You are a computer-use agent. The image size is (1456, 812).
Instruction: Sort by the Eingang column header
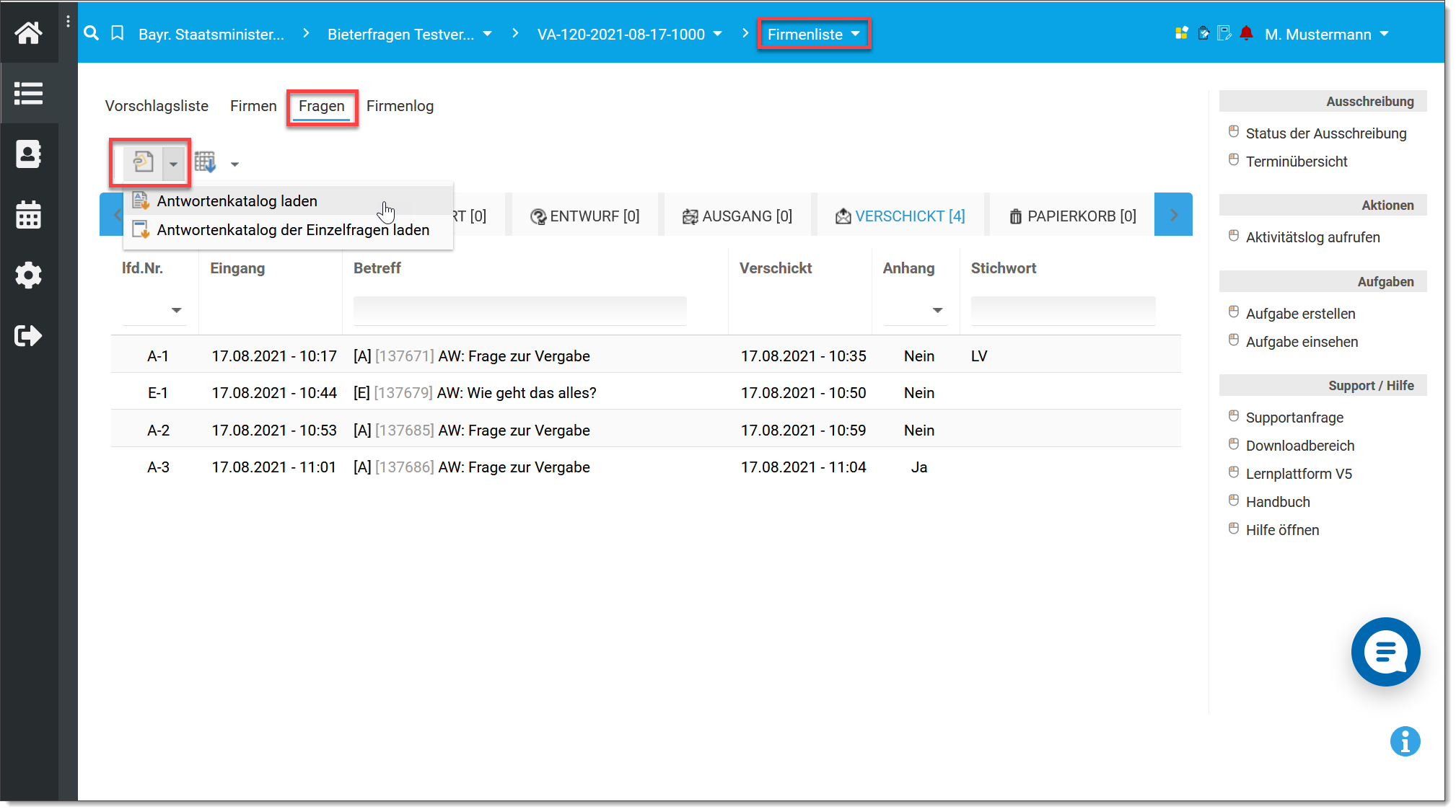point(237,268)
